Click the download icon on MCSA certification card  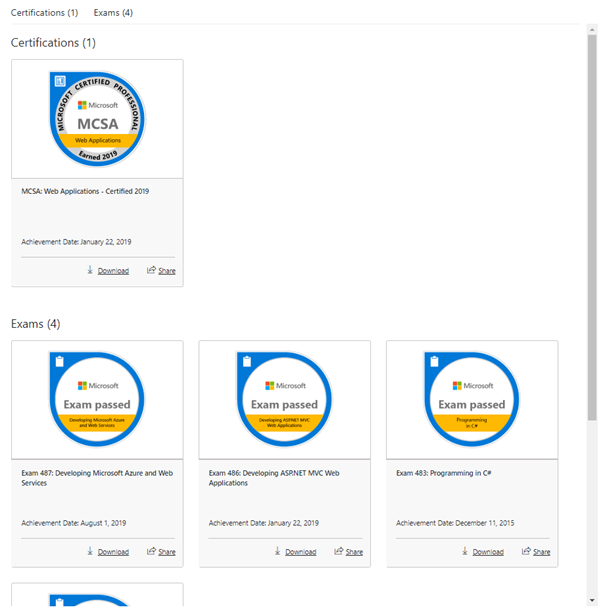(90, 270)
